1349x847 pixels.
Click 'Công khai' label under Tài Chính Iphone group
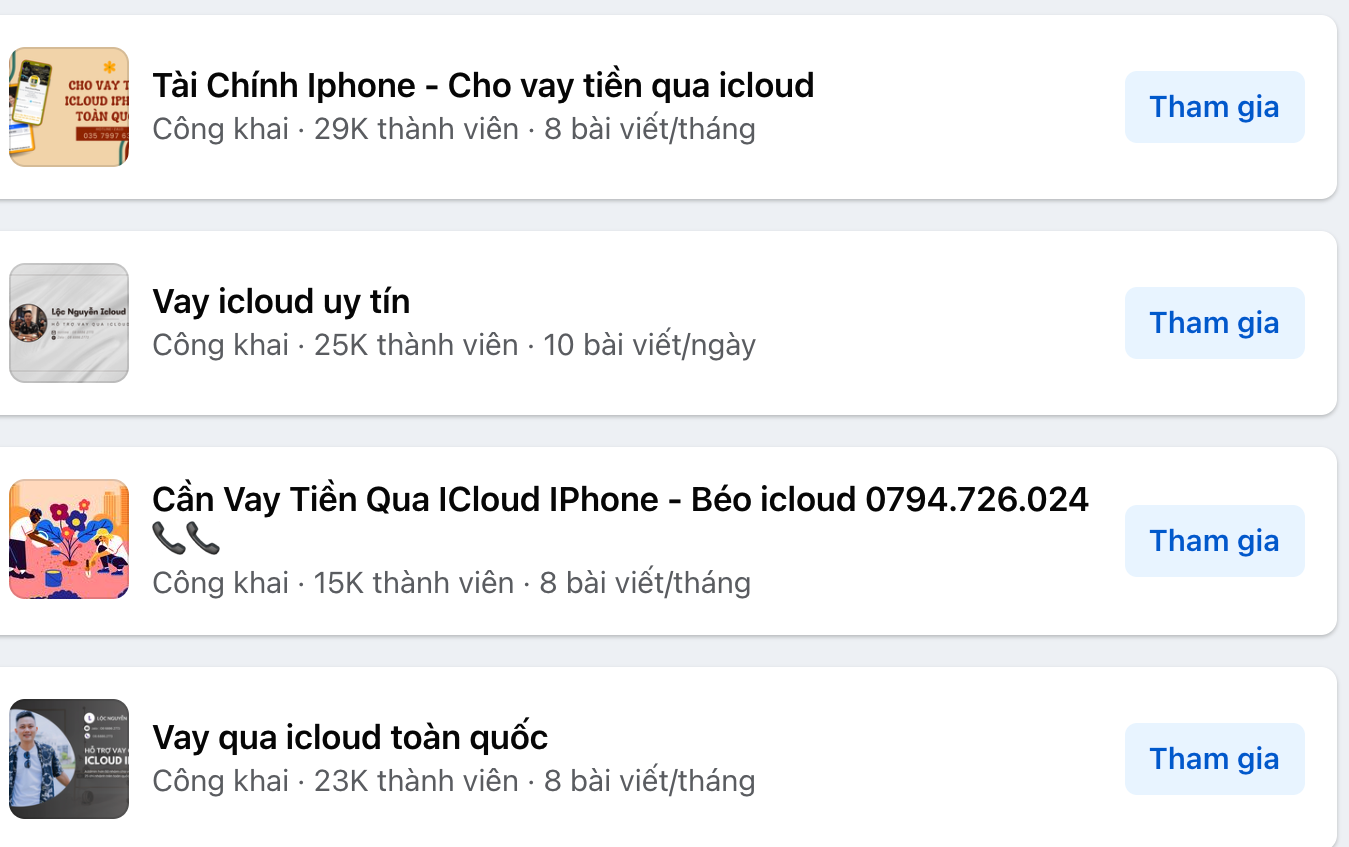coord(221,129)
